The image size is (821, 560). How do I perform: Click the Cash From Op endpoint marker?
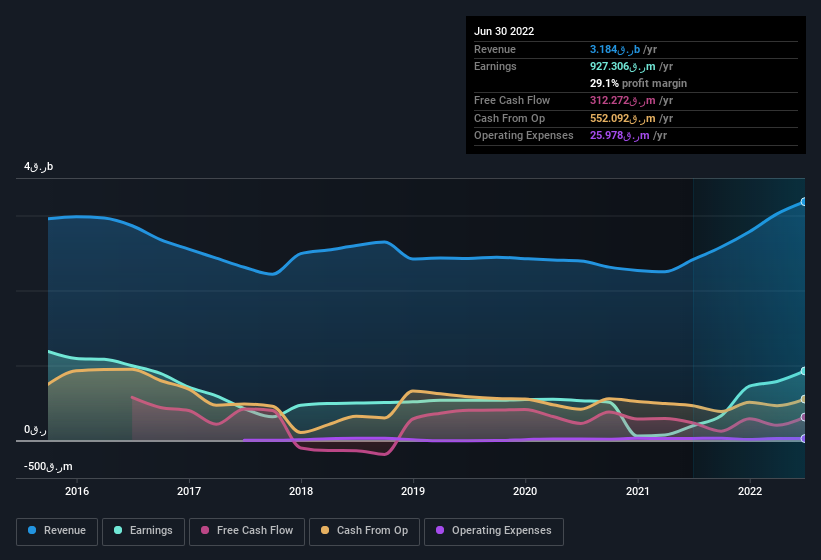click(x=804, y=399)
